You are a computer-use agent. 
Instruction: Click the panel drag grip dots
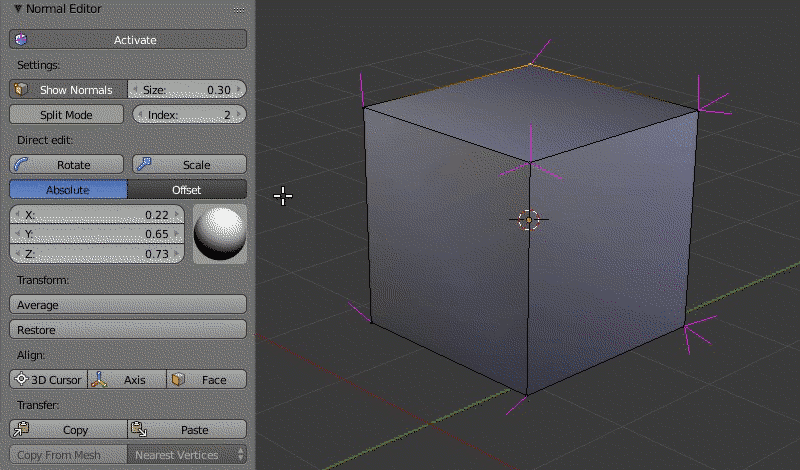point(239,9)
